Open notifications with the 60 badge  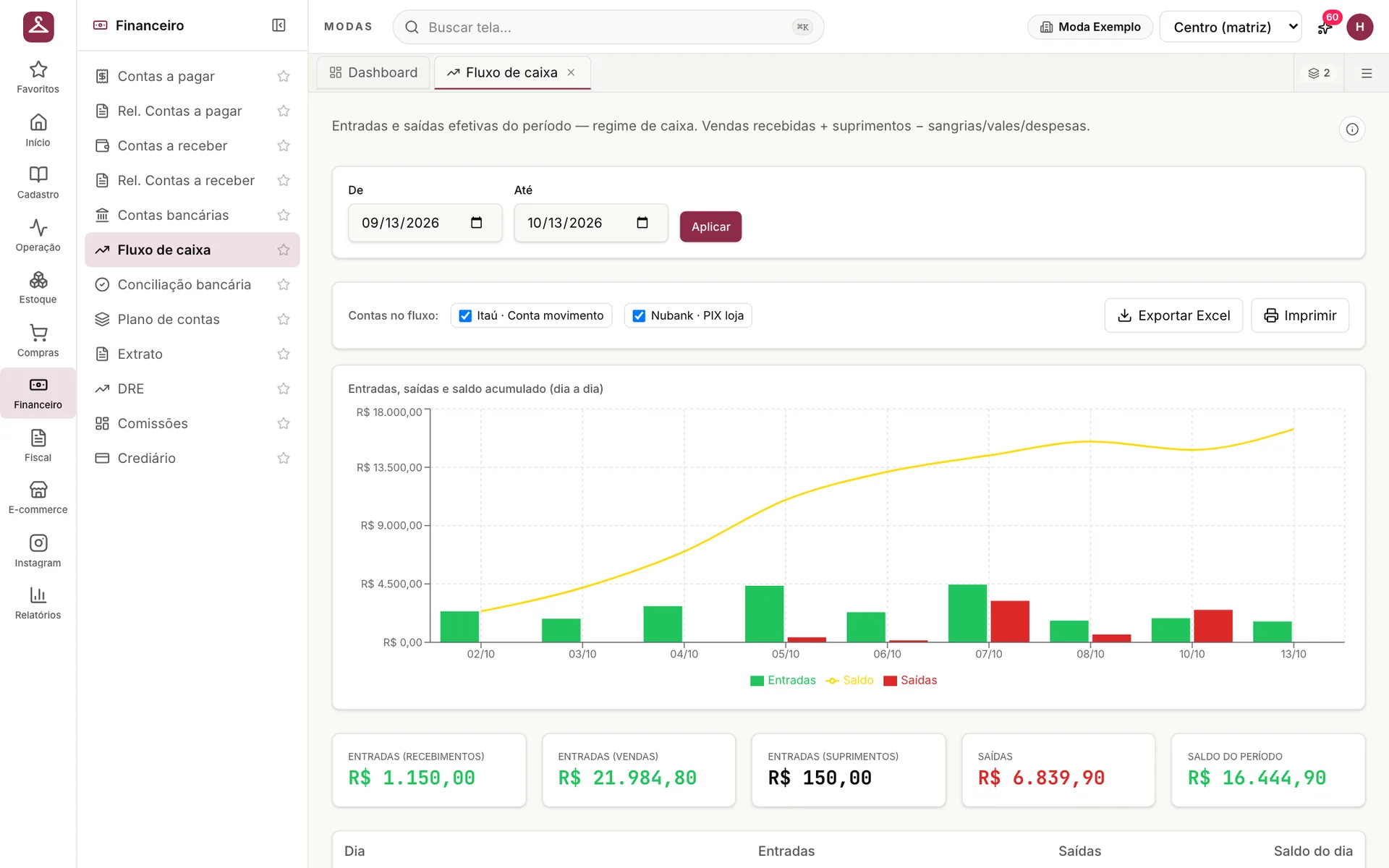coord(1325,27)
